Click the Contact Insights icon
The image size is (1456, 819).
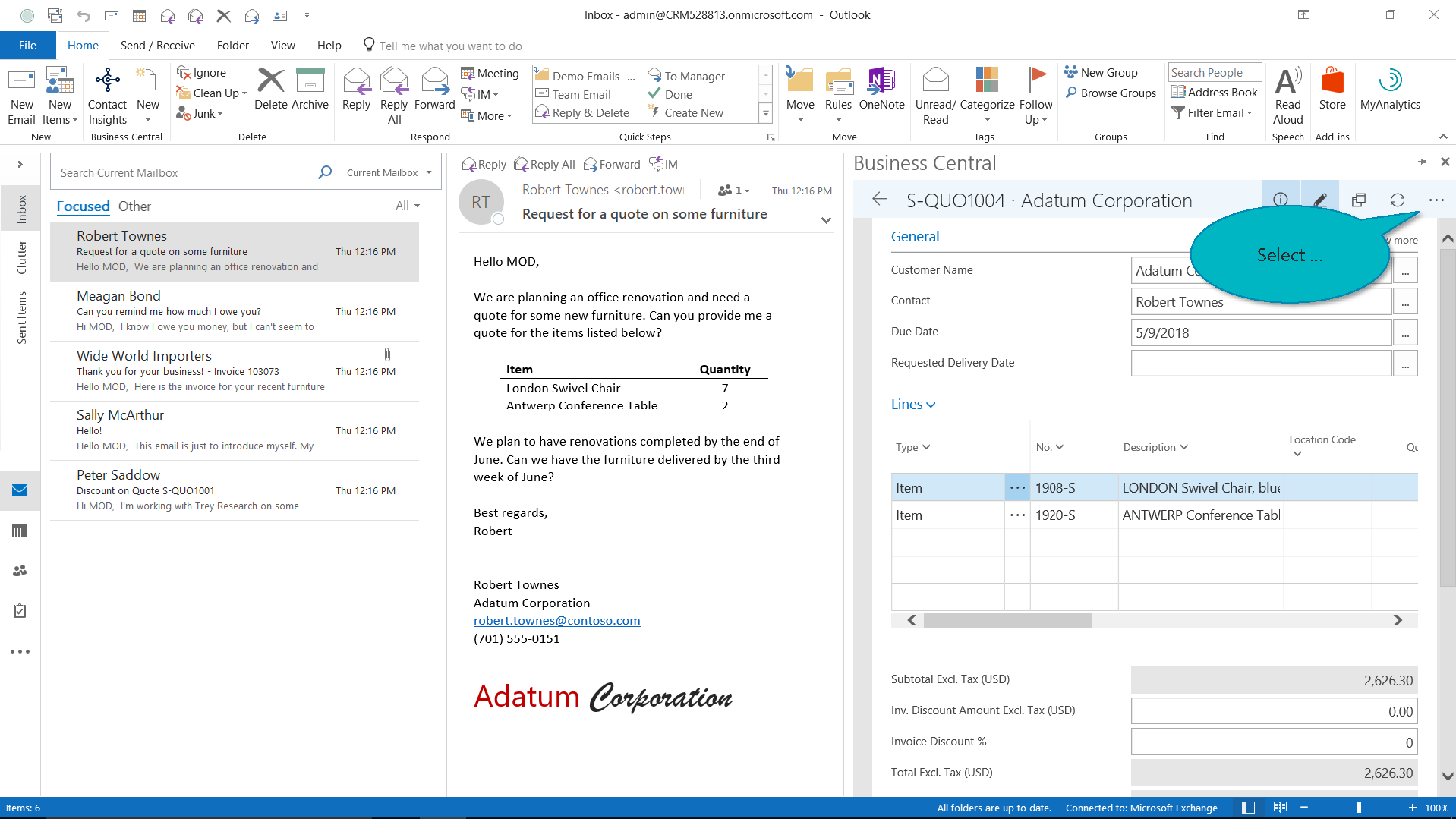[x=107, y=80]
